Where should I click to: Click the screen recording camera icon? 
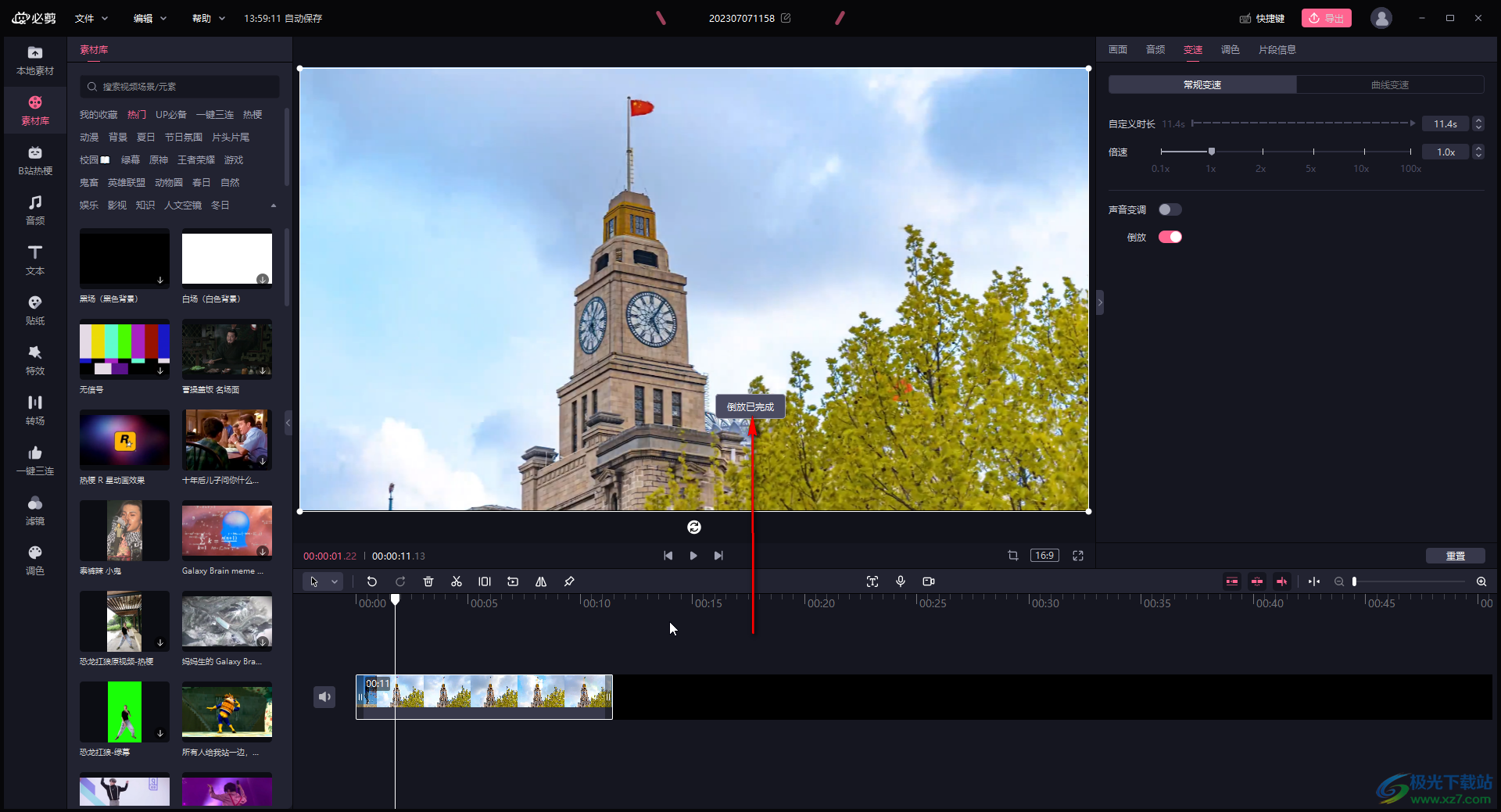(929, 581)
